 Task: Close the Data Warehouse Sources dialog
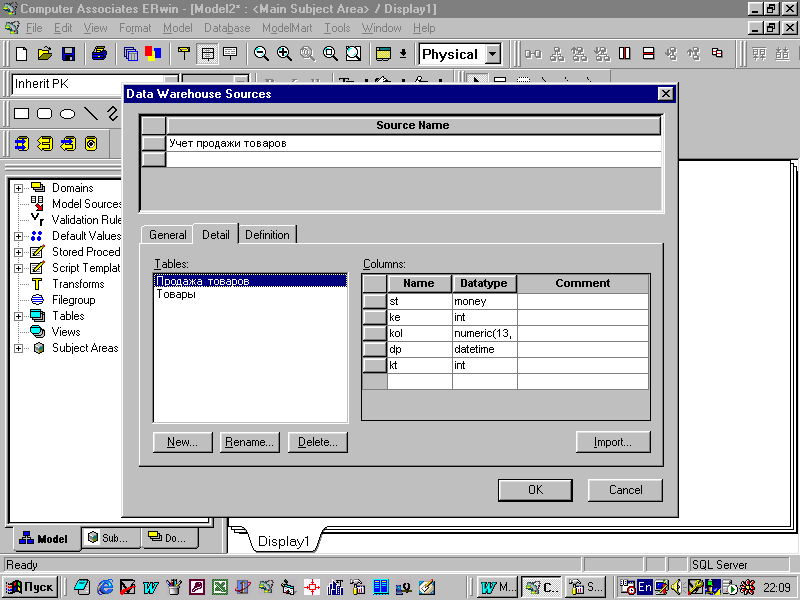[665, 94]
